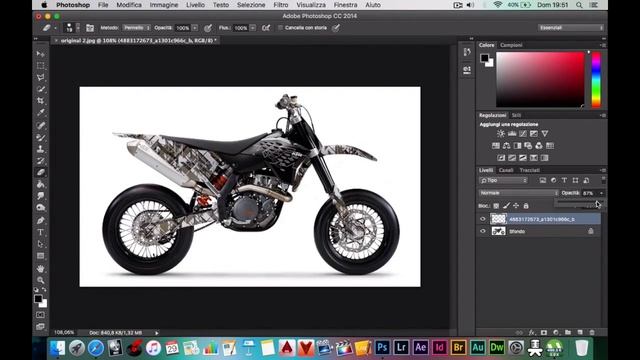
Task: Select the Zoom tool
Action: pos(40,280)
